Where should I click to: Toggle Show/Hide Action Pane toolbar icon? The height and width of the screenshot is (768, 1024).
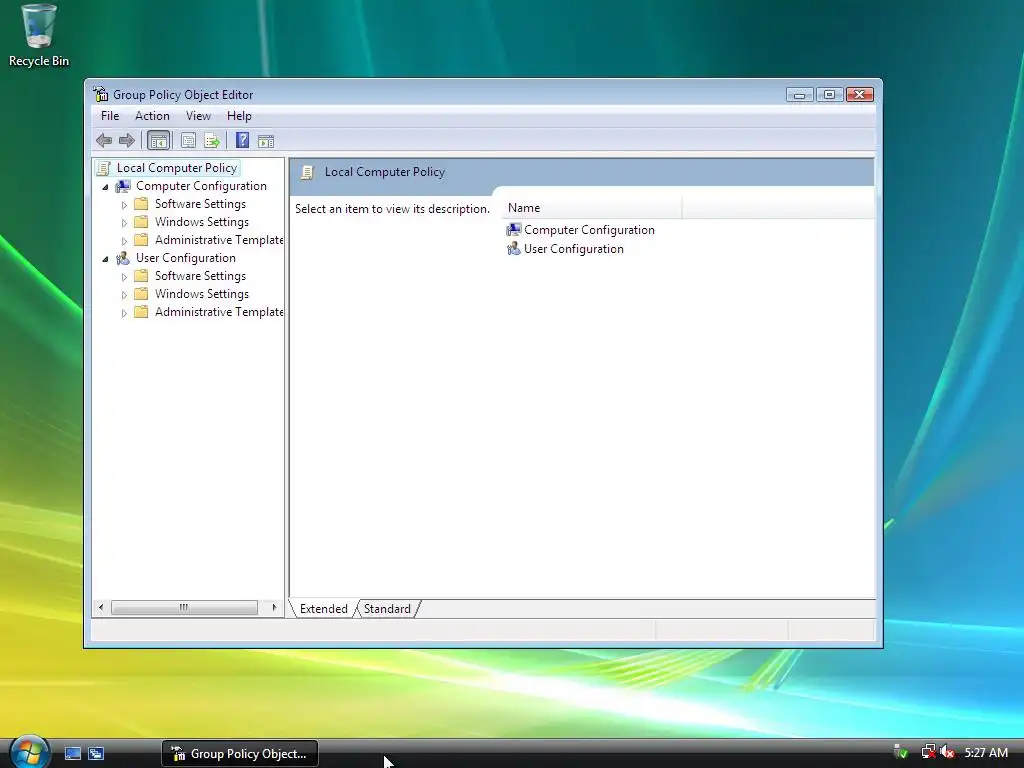(266, 140)
